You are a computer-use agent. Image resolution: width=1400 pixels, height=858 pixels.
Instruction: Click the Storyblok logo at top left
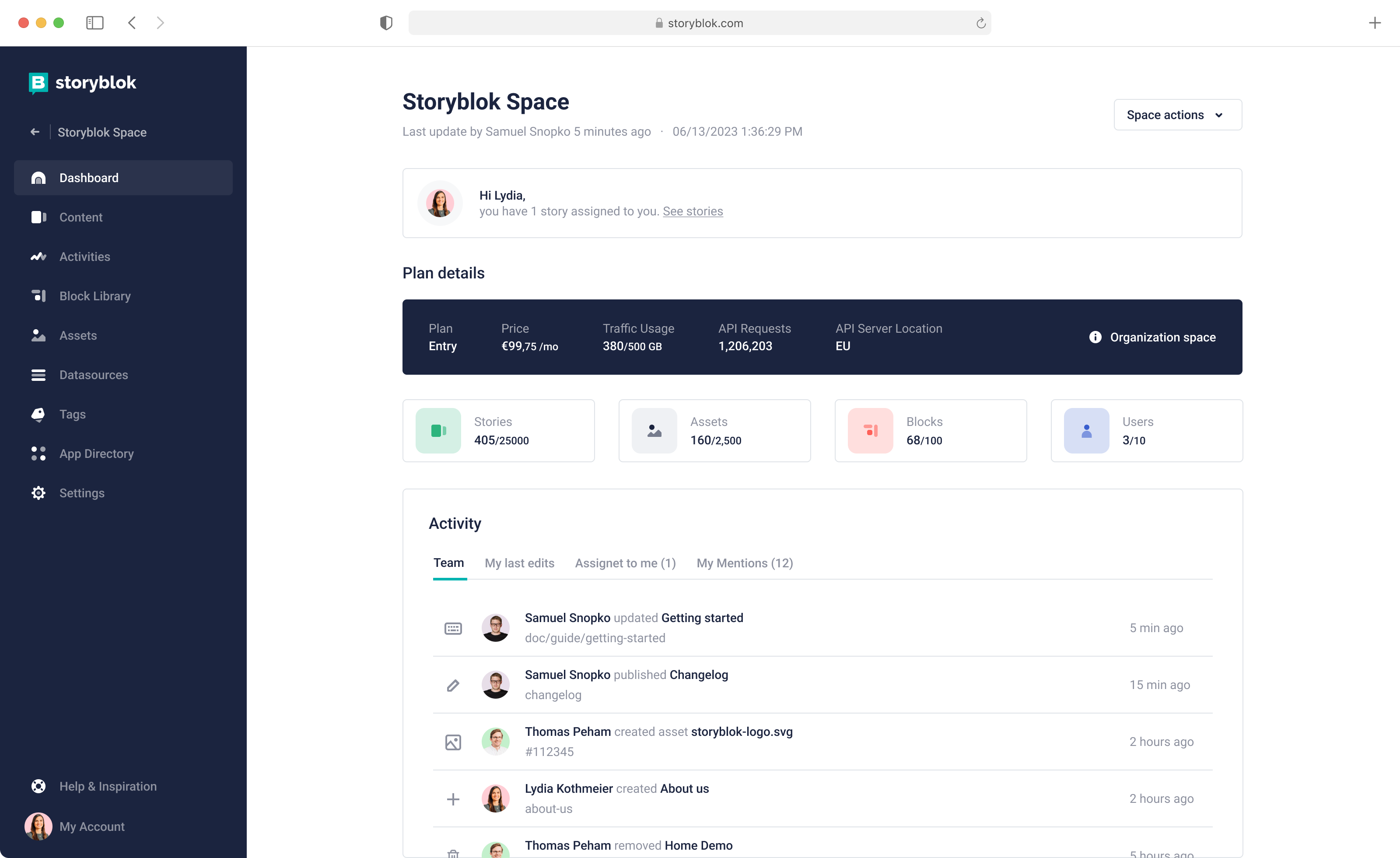82,82
